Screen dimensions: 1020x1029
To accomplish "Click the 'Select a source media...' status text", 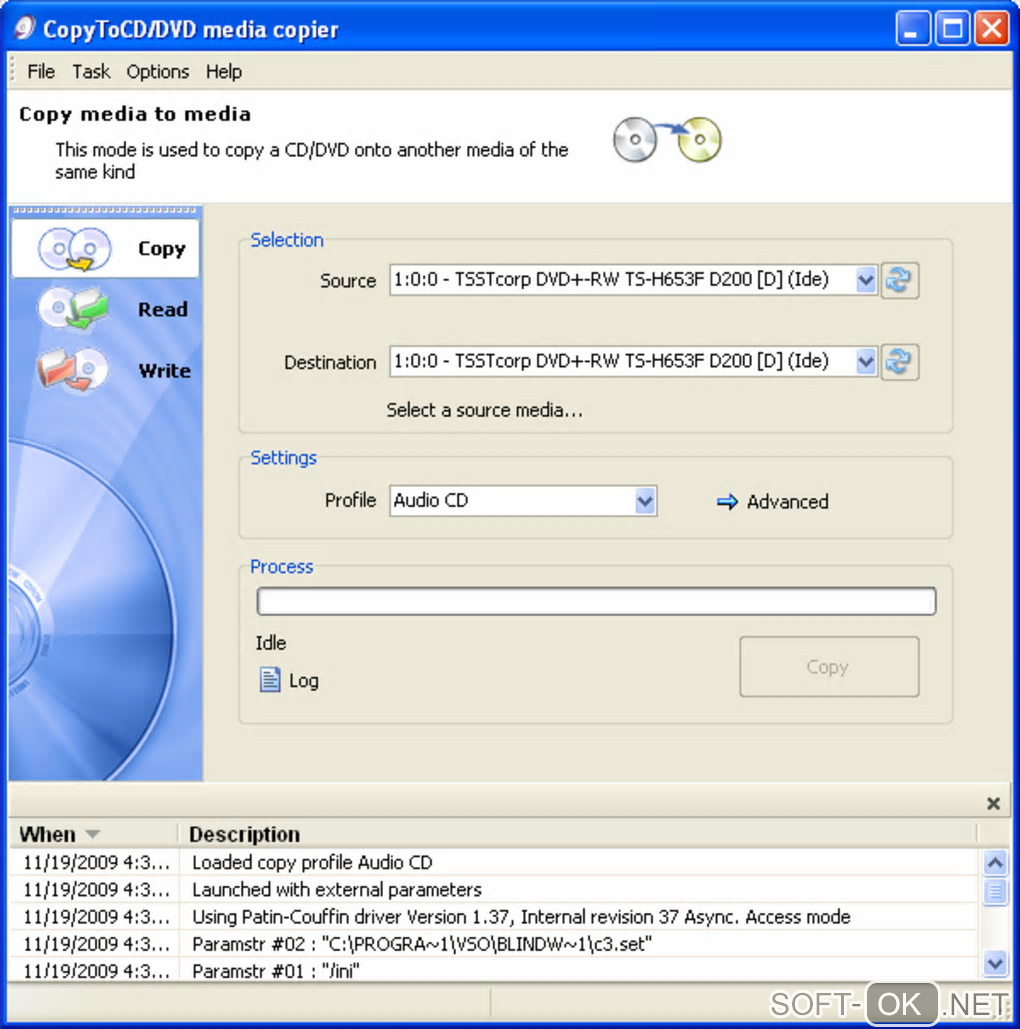I will [x=484, y=410].
